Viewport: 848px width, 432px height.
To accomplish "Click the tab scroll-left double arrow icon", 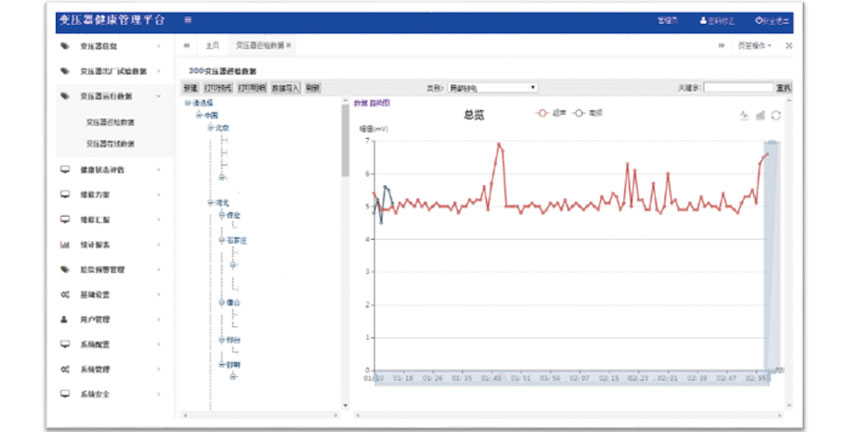I will point(187,46).
